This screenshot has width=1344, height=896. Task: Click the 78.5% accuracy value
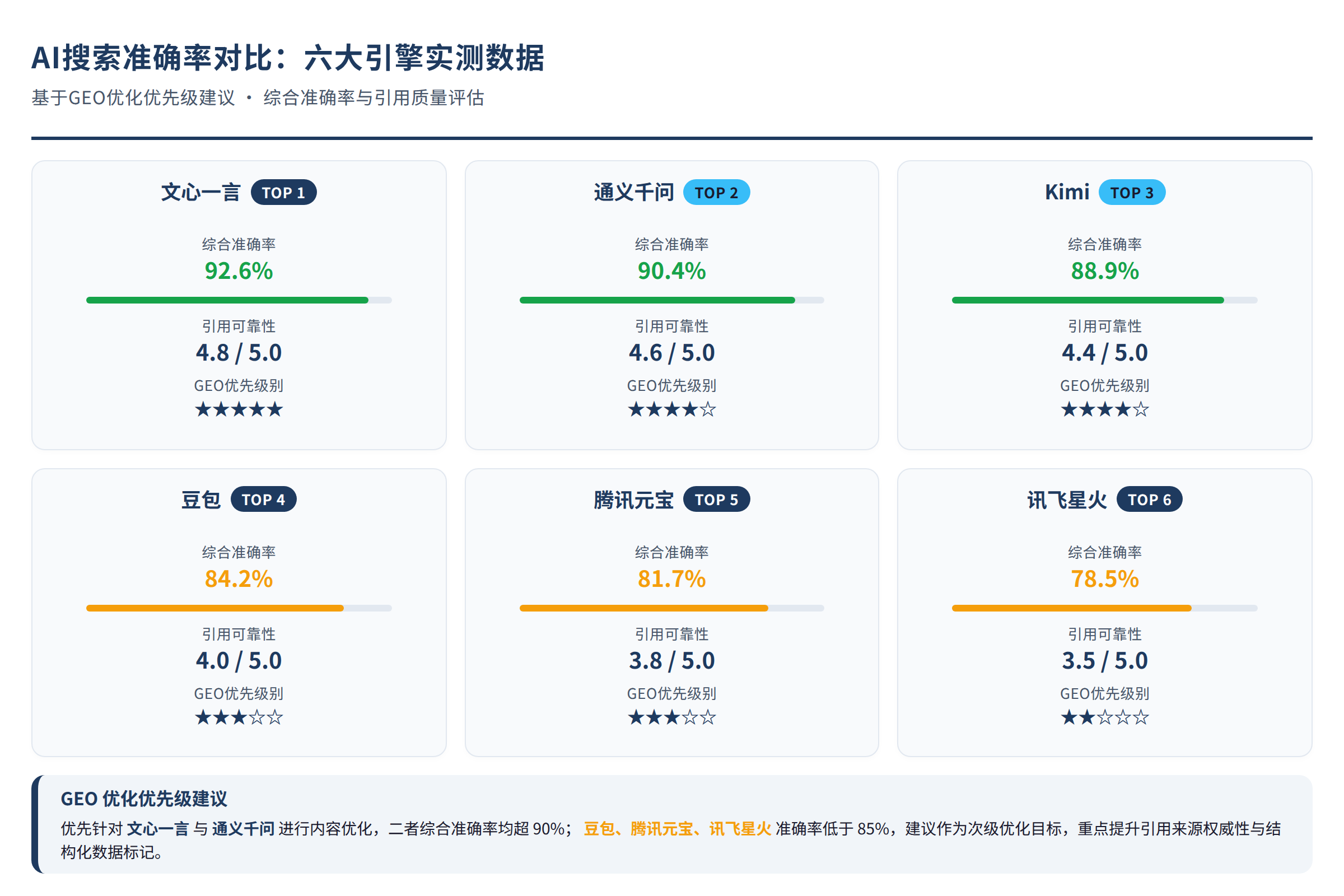click(1104, 579)
